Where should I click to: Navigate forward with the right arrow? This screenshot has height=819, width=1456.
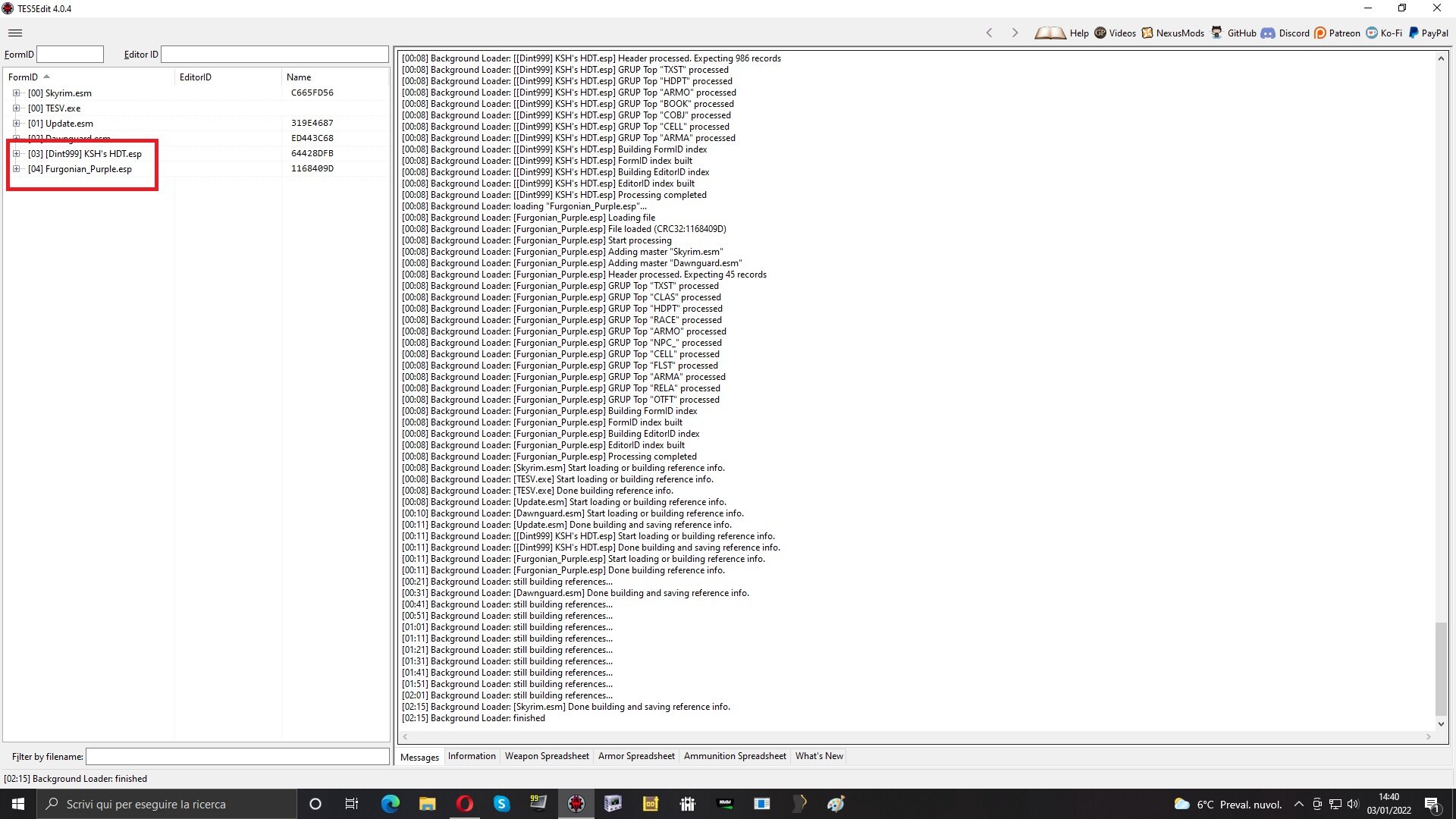pyautogui.click(x=1015, y=33)
